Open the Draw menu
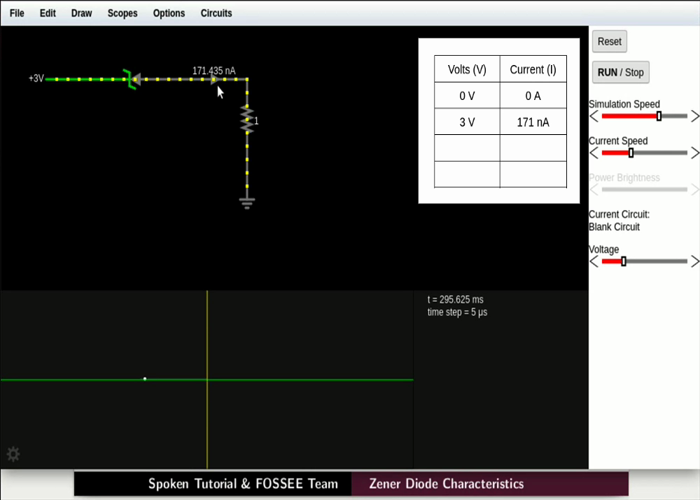This screenshot has width=700, height=500. (x=81, y=13)
